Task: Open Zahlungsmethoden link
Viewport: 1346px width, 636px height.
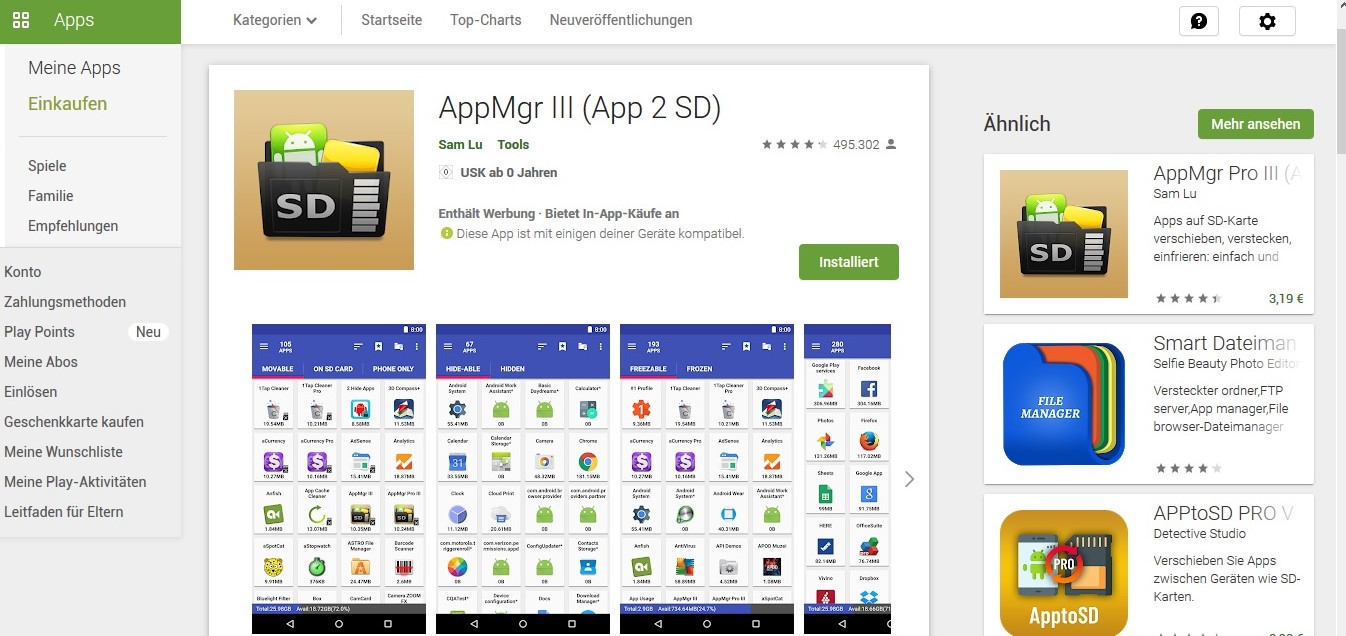Action: coord(65,302)
